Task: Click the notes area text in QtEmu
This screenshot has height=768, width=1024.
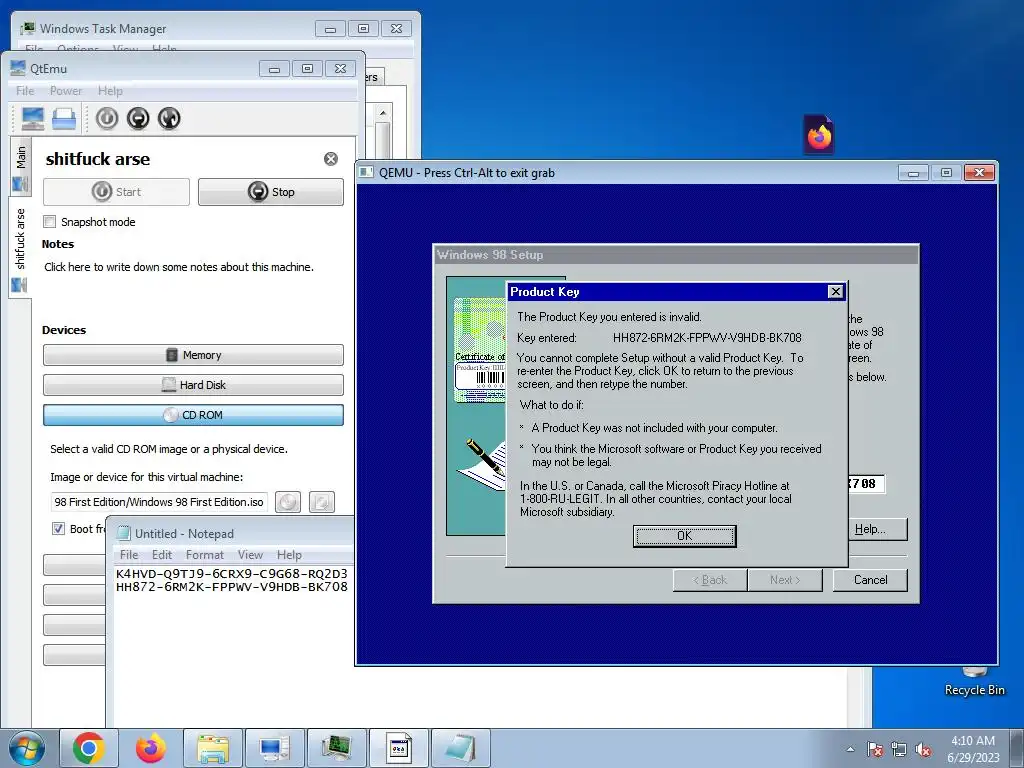Action: click(x=179, y=267)
